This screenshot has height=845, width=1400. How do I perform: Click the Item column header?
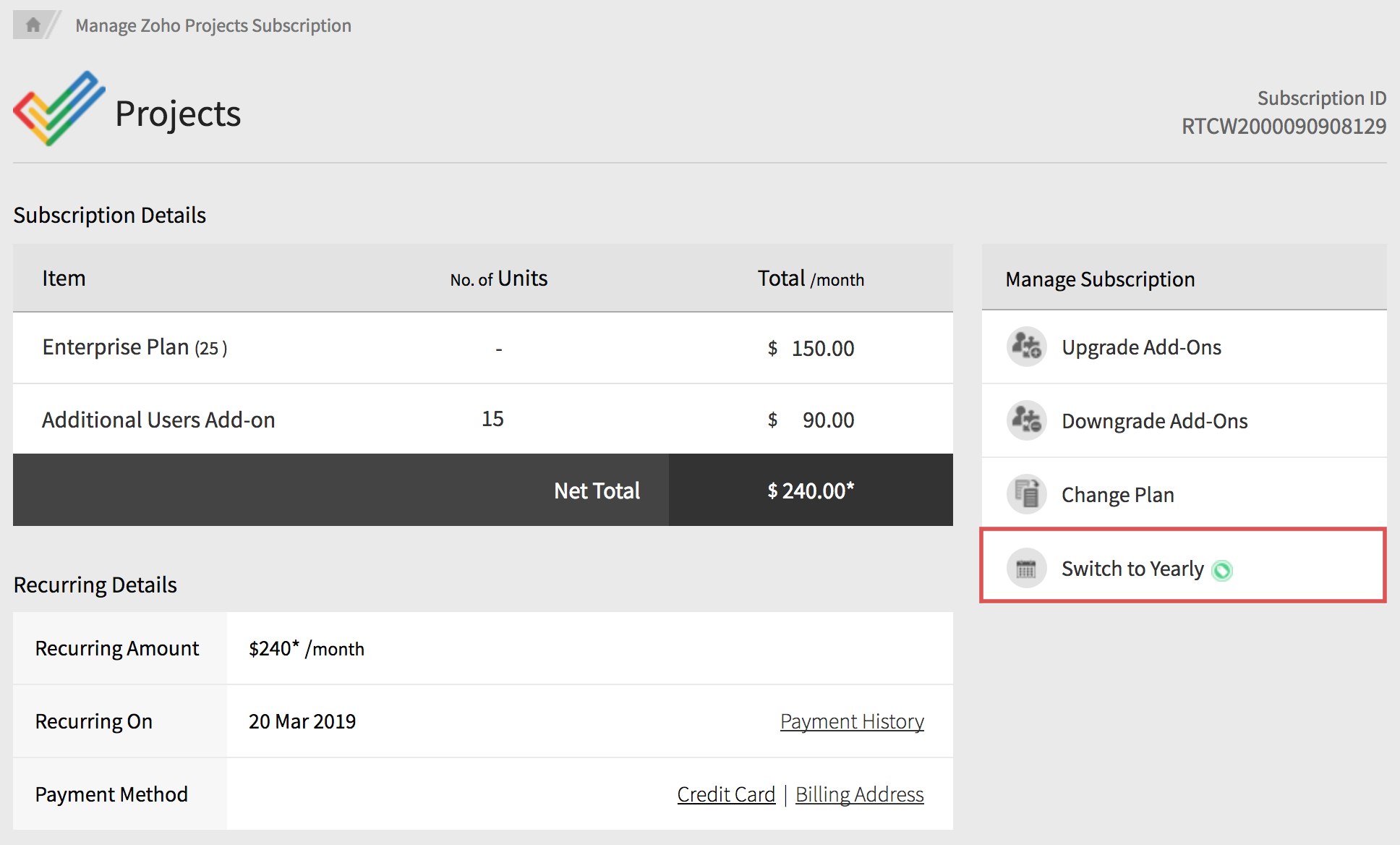[64, 279]
